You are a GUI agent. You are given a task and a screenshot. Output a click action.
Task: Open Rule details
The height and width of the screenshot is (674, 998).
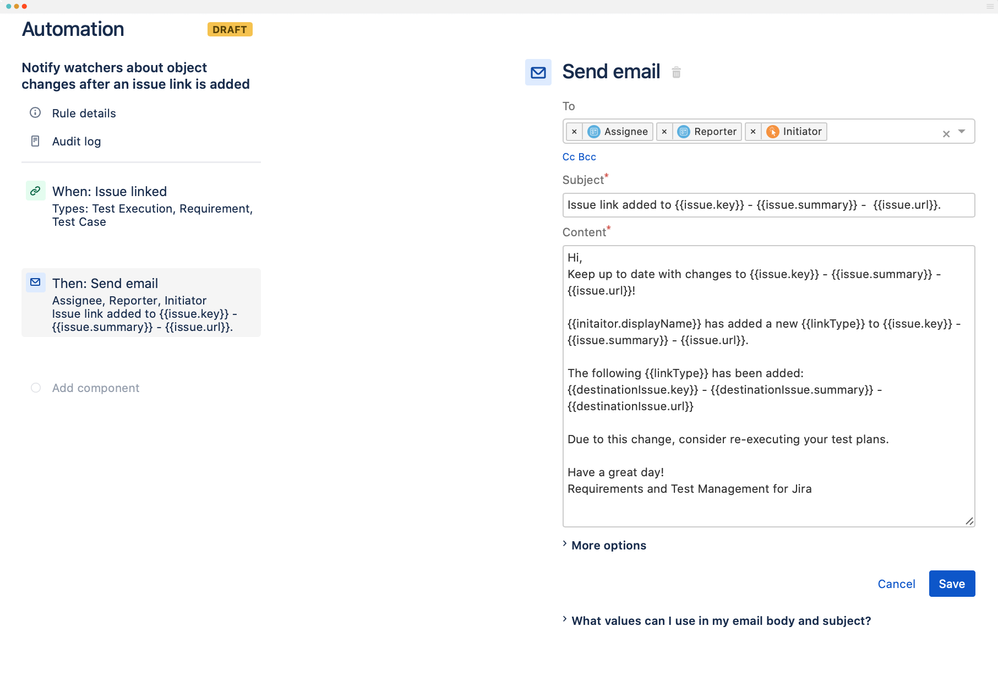[84, 113]
